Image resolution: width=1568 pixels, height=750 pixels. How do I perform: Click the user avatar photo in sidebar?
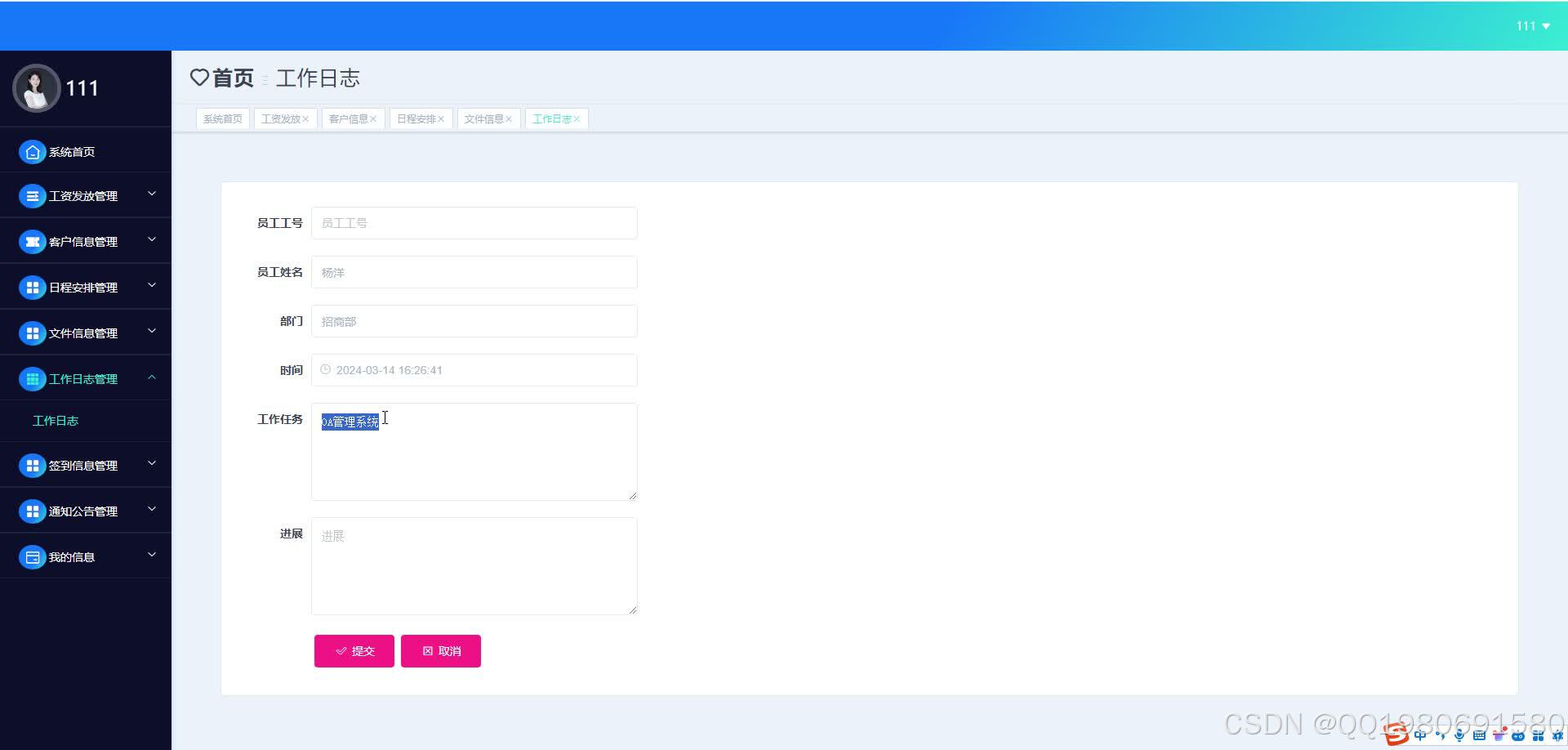(36, 88)
